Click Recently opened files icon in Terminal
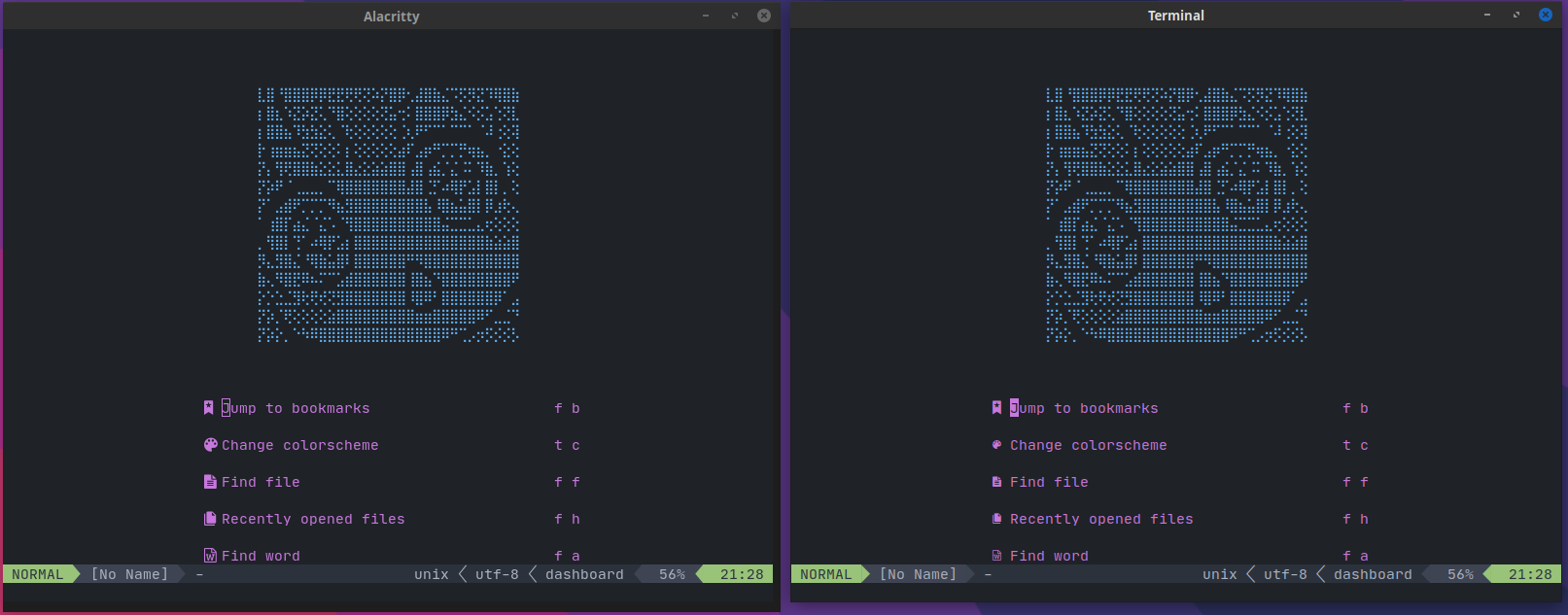The image size is (1568, 615). pyautogui.click(x=996, y=519)
